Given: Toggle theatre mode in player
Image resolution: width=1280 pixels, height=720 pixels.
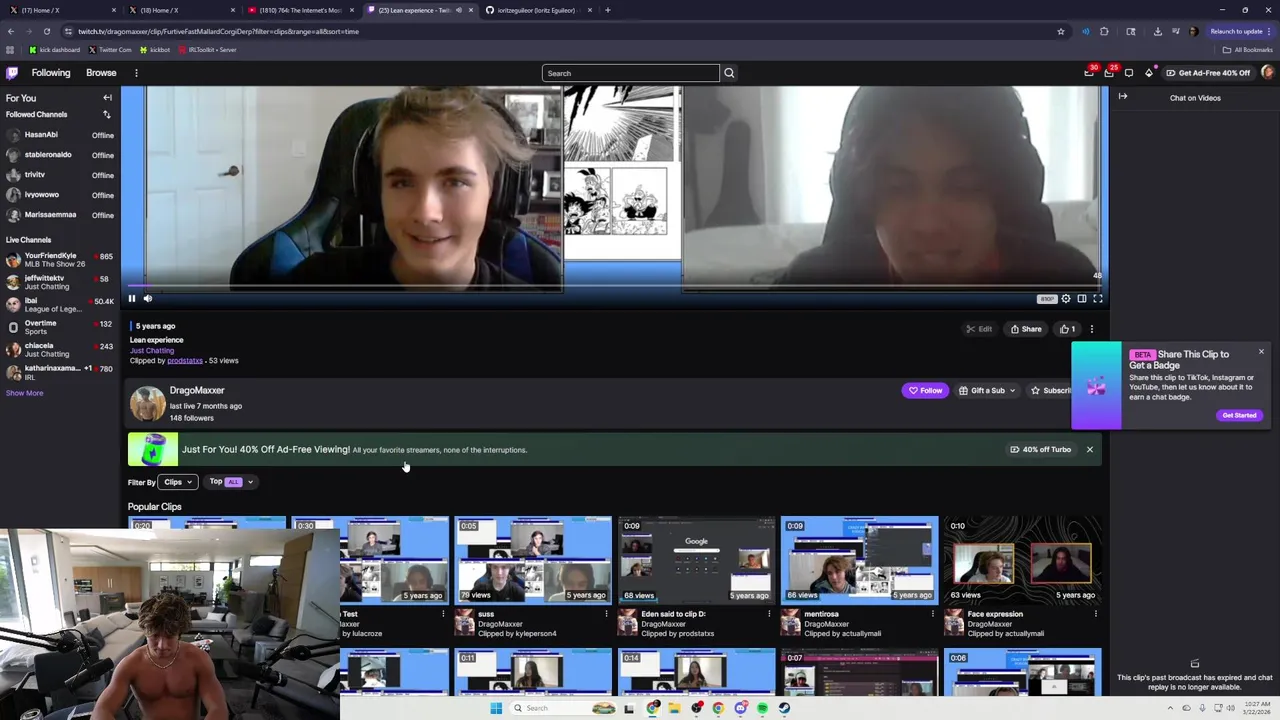Looking at the screenshot, I should coord(1082,298).
